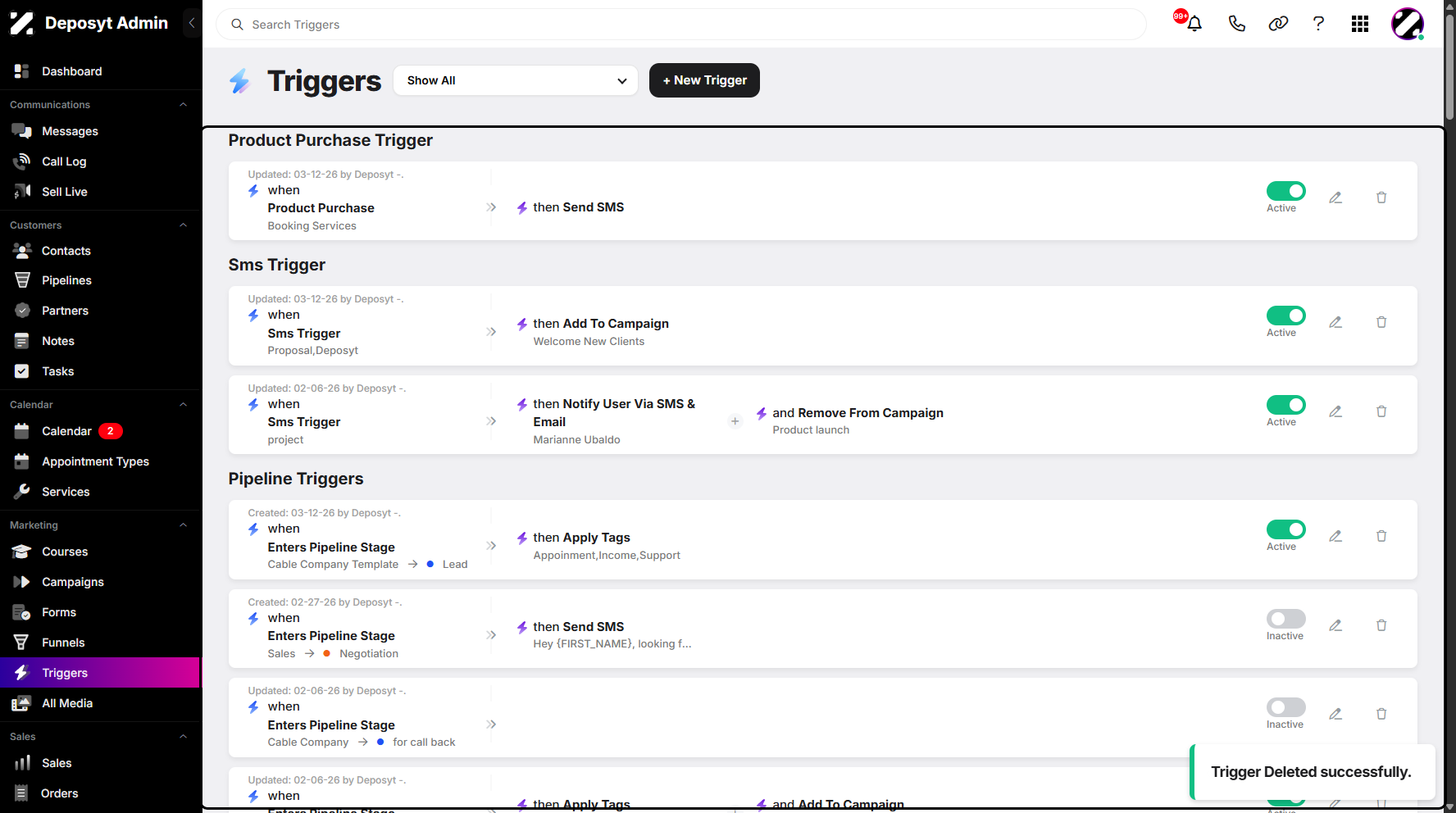Viewport: 1456px width, 813px height.
Task: Toggle off the Add To Campaign trigger
Action: [1285, 316]
